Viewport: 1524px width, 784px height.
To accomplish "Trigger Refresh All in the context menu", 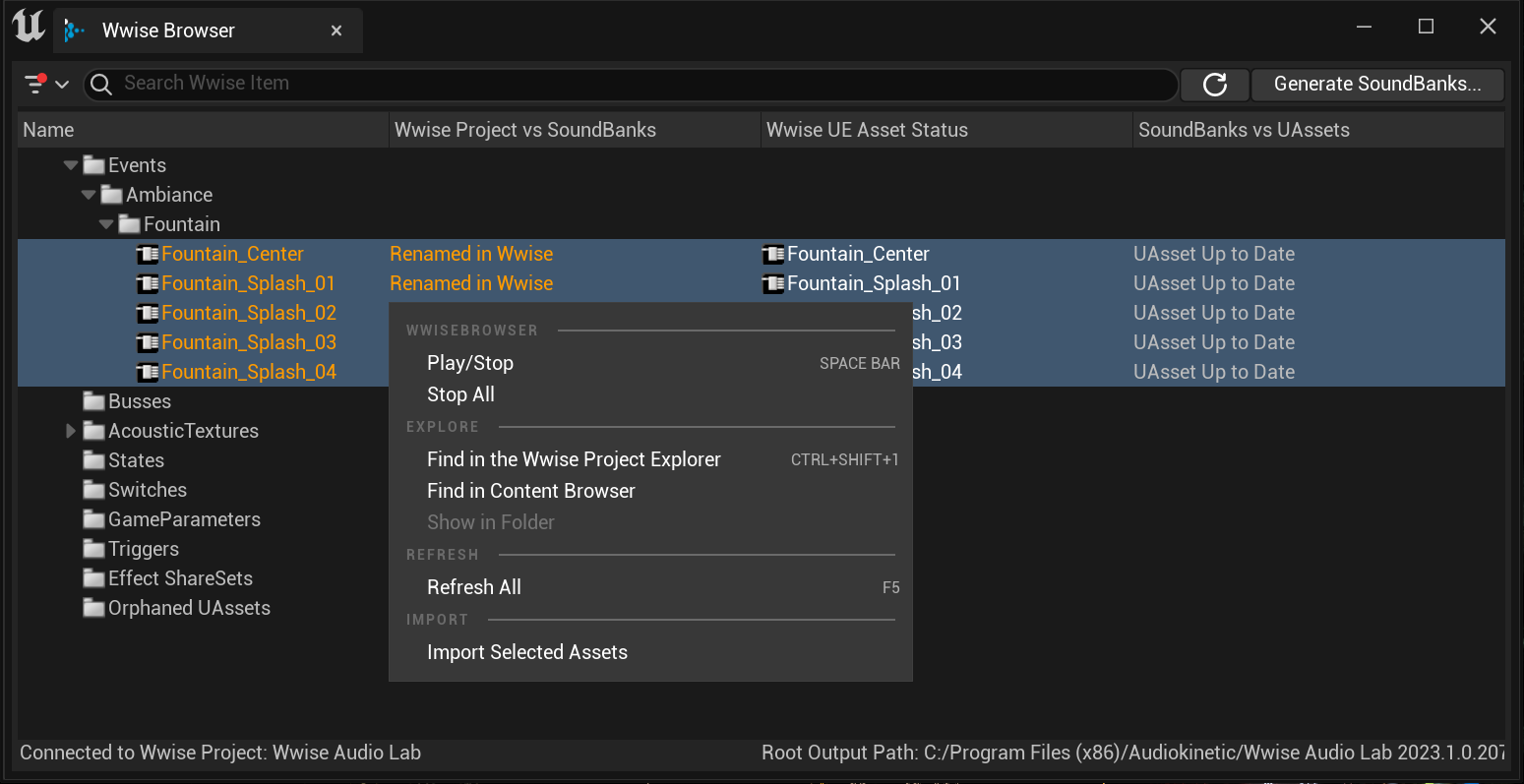I will coord(473,586).
